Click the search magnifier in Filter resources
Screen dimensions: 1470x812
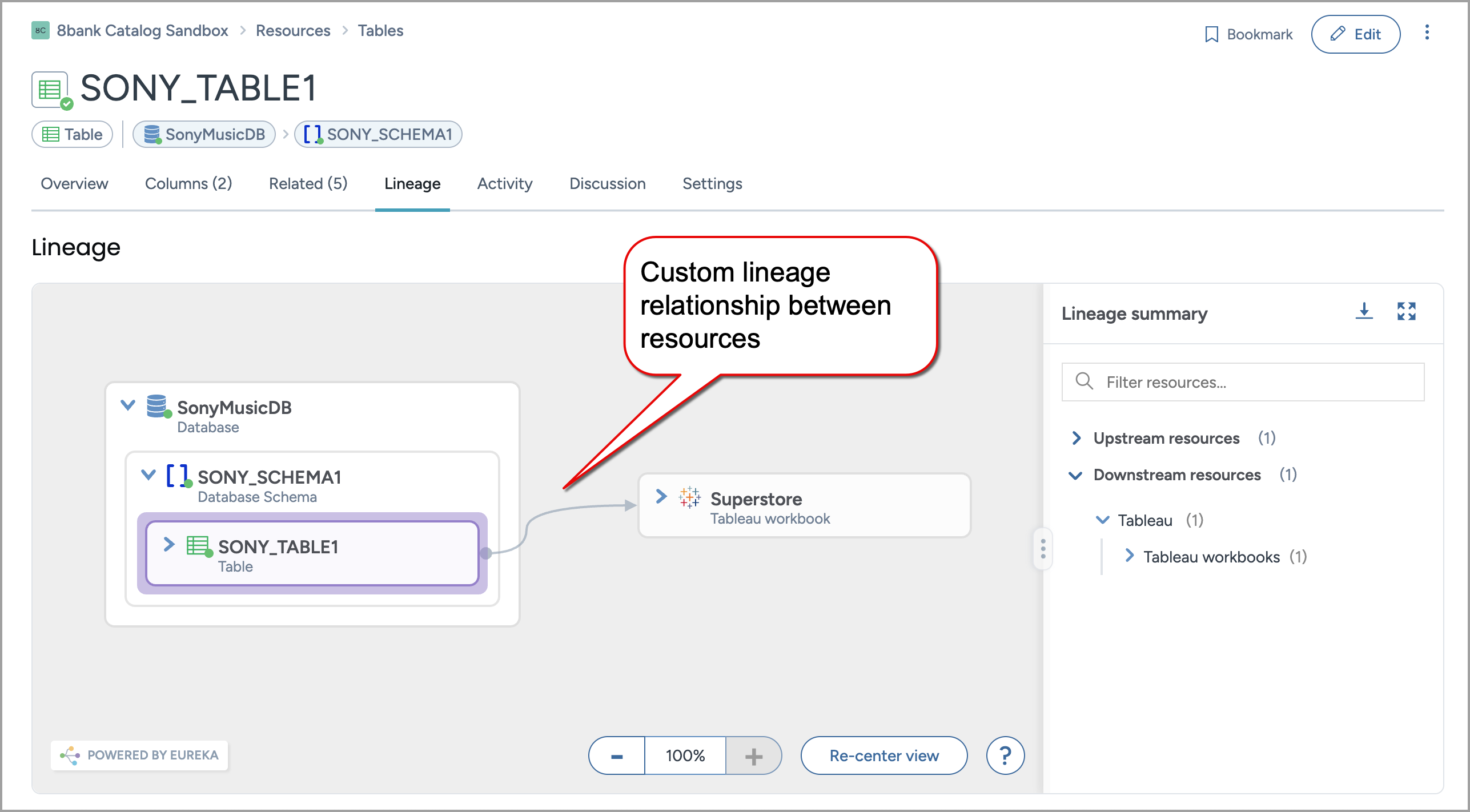tap(1083, 381)
